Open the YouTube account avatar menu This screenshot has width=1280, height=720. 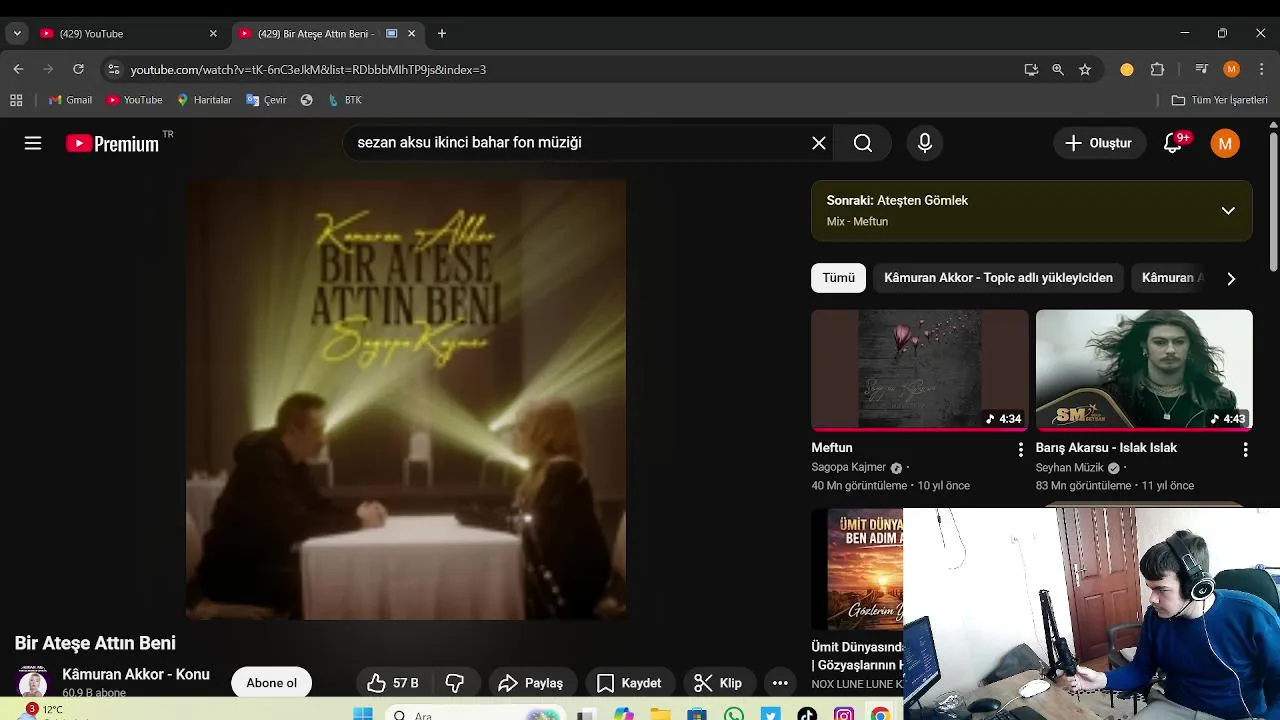click(x=1225, y=143)
